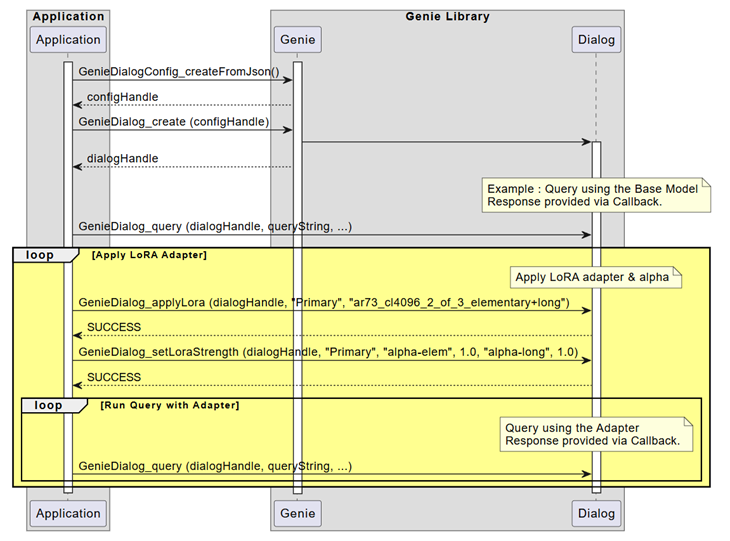Click the top Application participant box
Viewport: 730px width, 541px height.
[x=68, y=40]
